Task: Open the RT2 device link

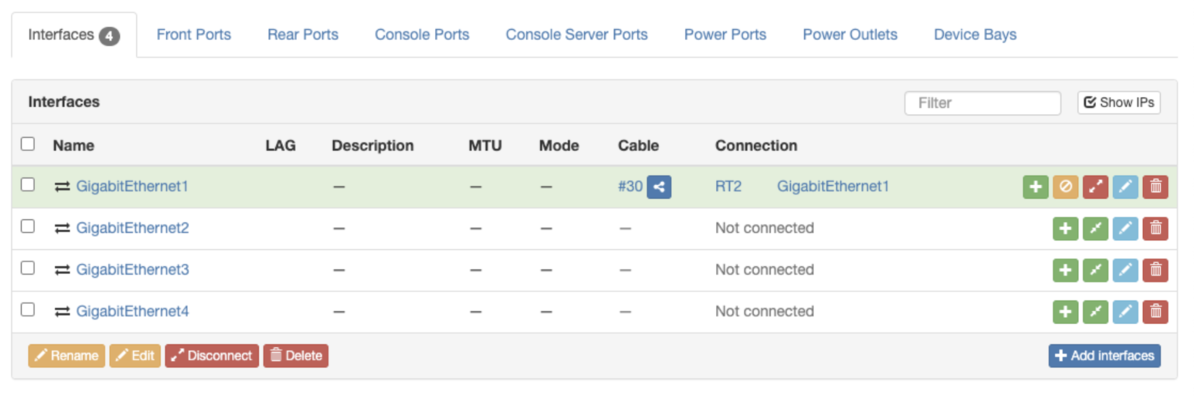Action: click(728, 186)
